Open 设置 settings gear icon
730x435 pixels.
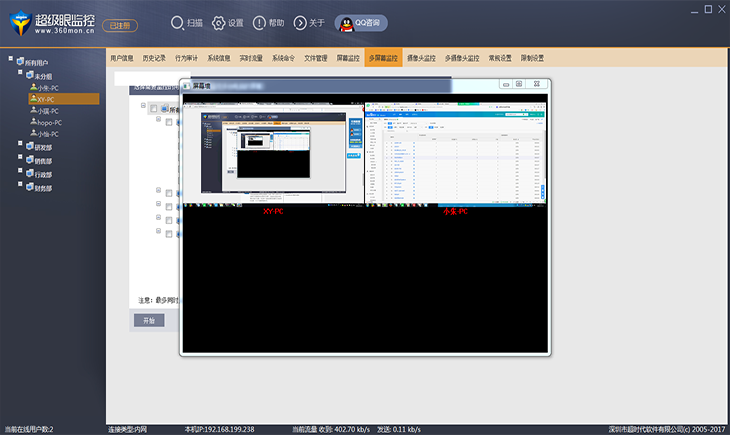pos(218,23)
